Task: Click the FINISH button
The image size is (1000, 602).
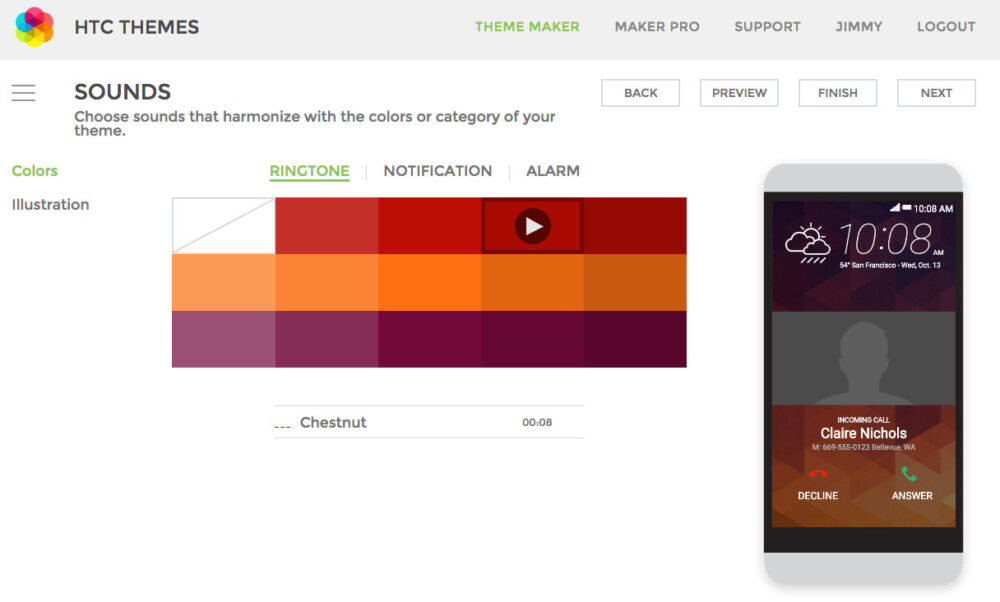Action: point(837,92)
